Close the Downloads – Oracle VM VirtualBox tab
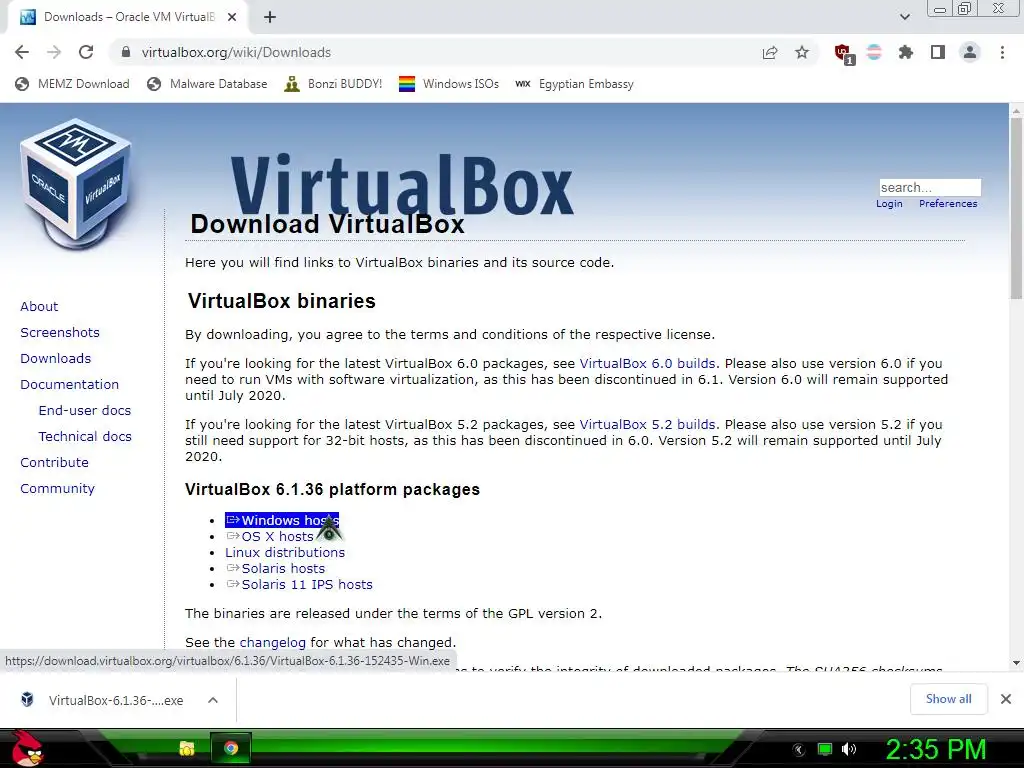Viewport: 1024px width, 768px height. (x=232, y=18)
